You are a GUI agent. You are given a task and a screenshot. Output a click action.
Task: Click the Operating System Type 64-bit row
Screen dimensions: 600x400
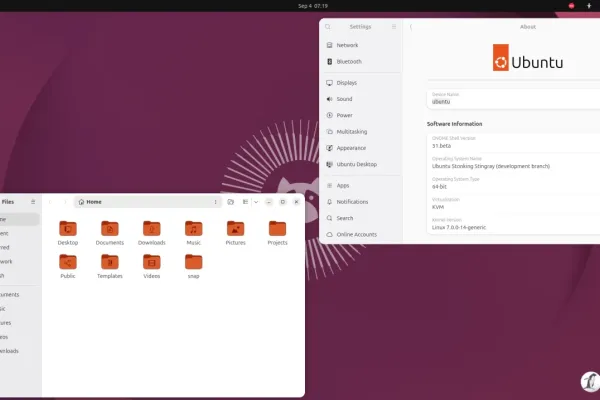coord(514,183)
